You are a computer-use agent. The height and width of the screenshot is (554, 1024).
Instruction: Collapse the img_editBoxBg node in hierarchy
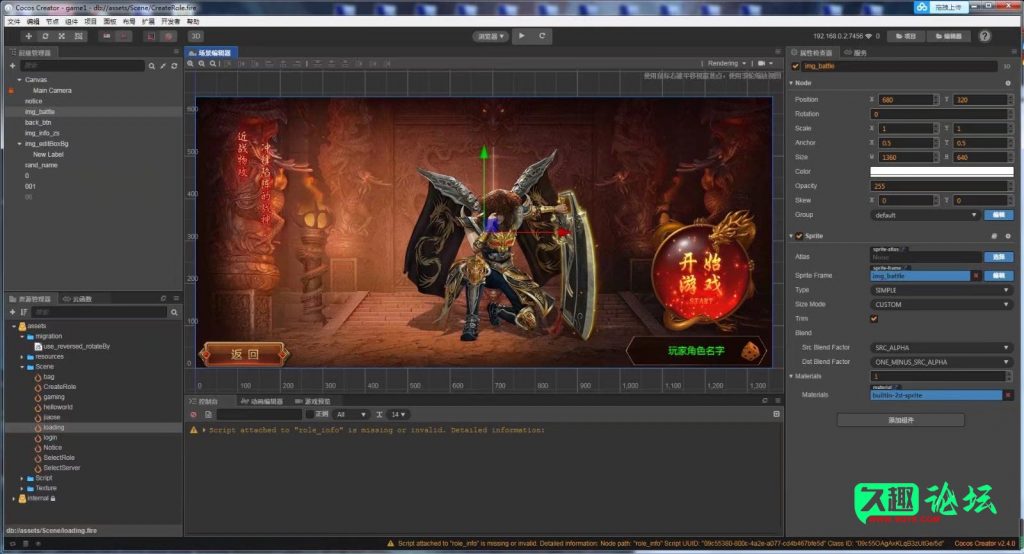coord(20,144)
